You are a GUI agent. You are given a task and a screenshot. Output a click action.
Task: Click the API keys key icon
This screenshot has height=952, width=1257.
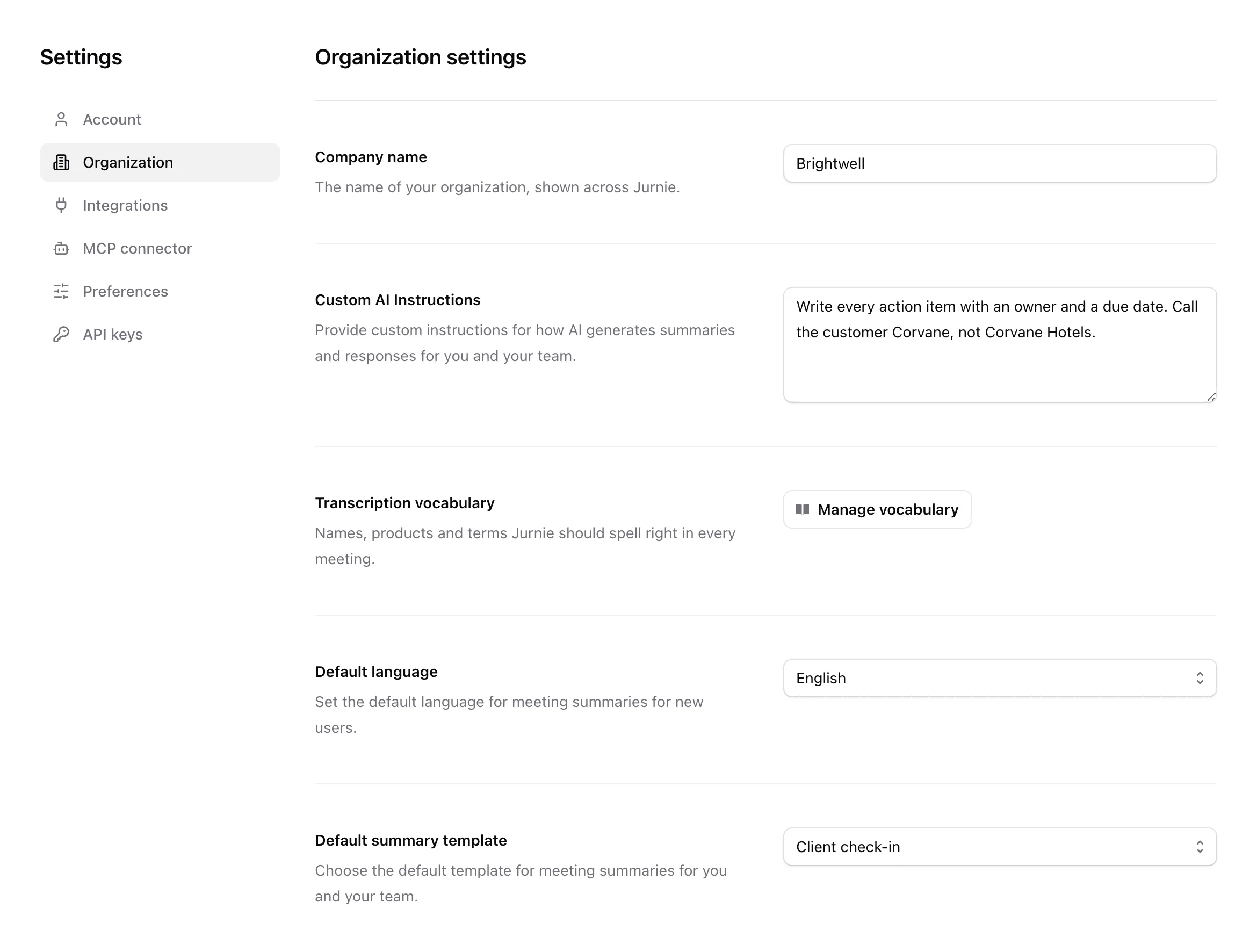tap(61, 334)
